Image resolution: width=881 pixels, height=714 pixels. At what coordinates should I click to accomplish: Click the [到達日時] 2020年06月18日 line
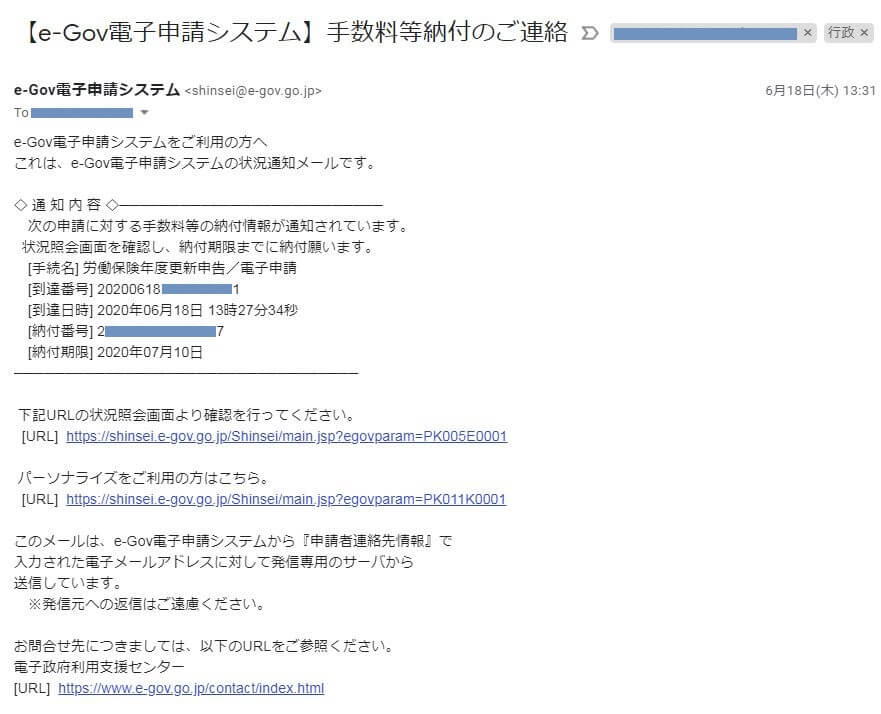tap(162, 310)
